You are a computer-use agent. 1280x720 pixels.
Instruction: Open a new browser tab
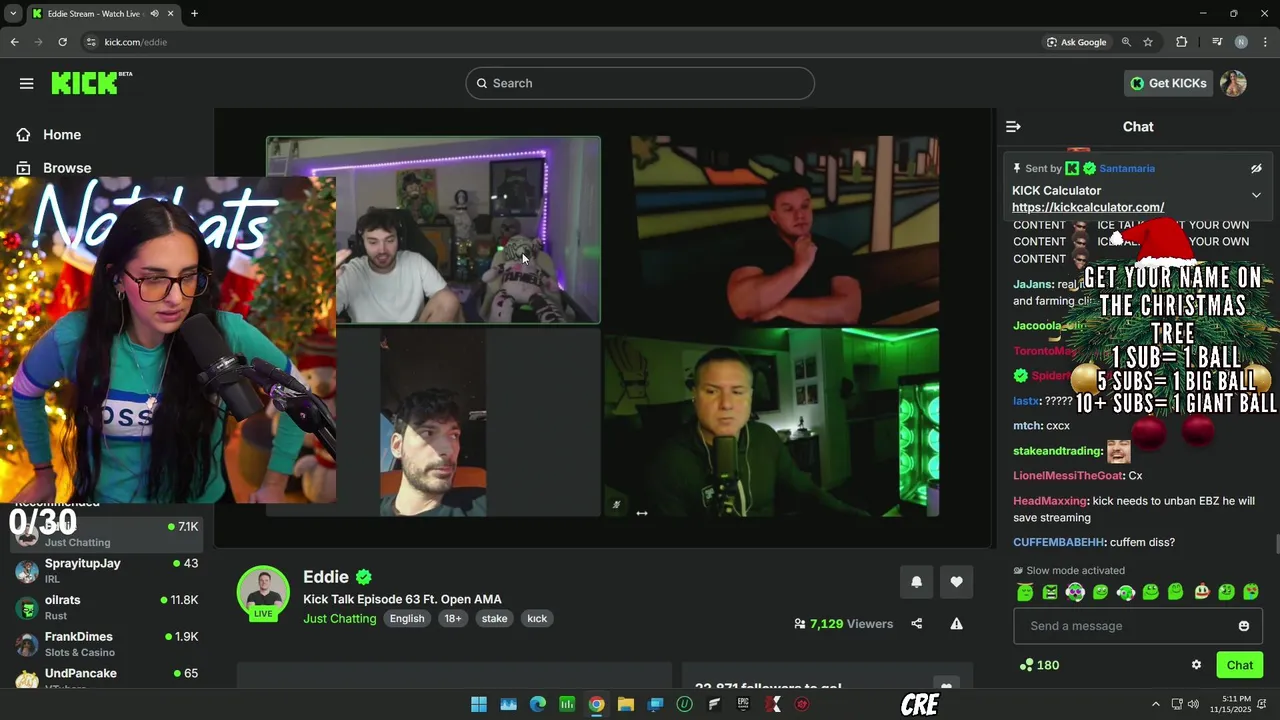(x=194, y=14)
